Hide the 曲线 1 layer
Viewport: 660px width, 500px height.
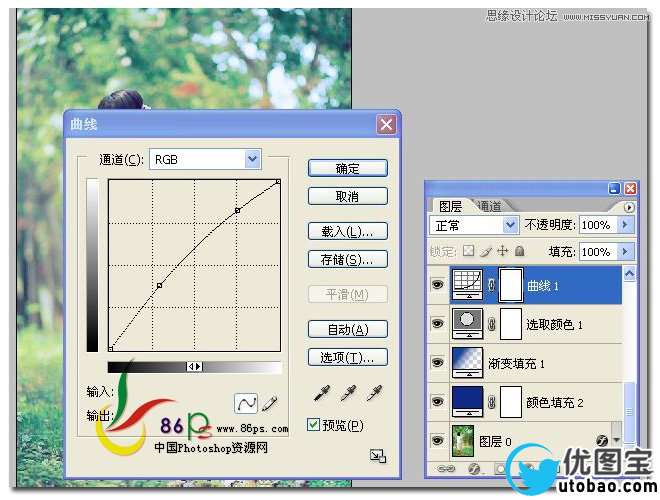438,285
